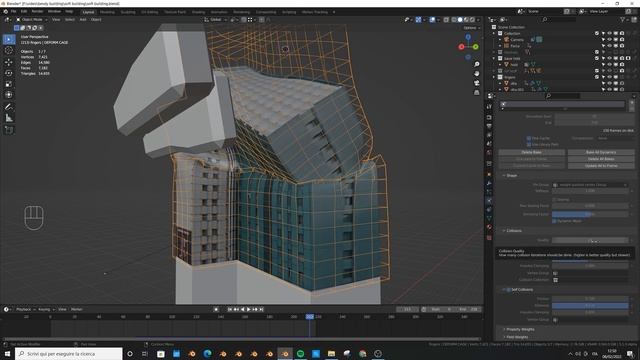Open the viewport Options dropdown

pos(472,28)
